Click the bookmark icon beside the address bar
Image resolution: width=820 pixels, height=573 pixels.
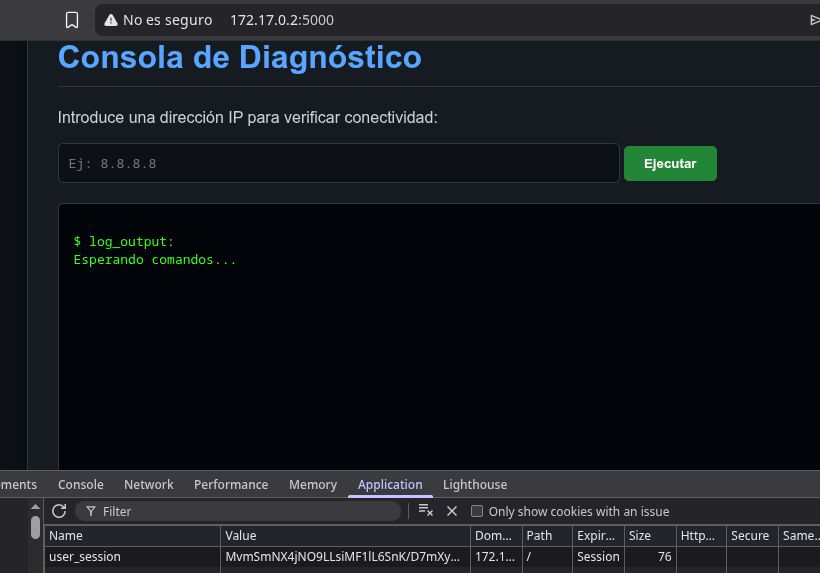(71, 20)
